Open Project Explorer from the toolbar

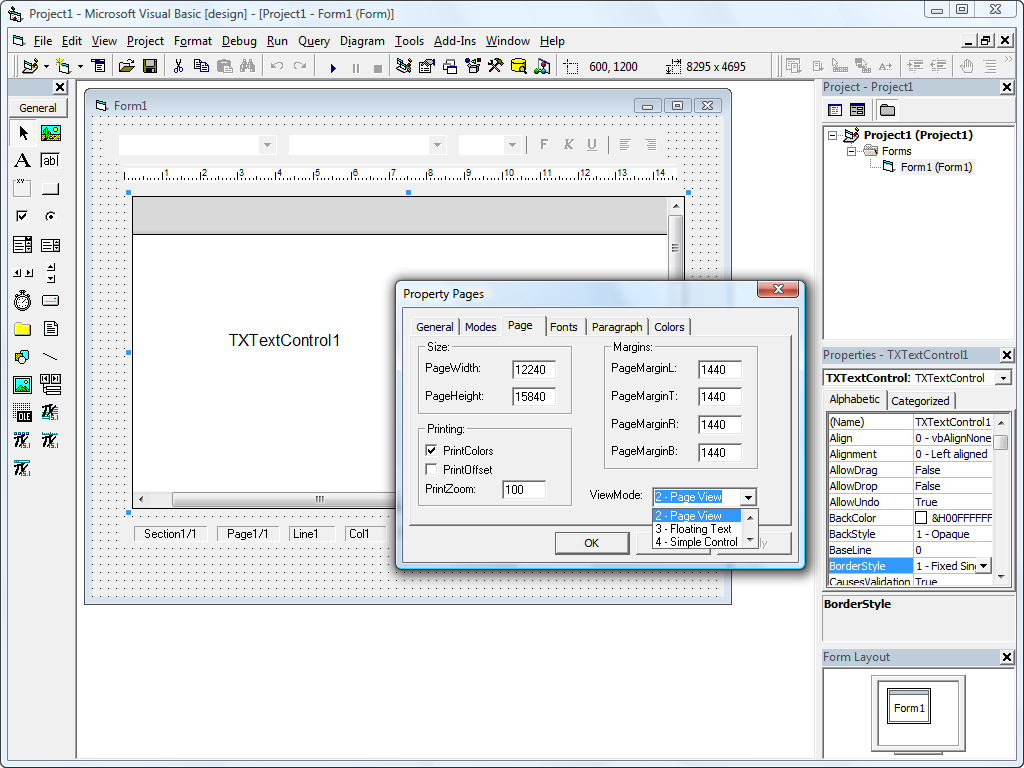404,66
